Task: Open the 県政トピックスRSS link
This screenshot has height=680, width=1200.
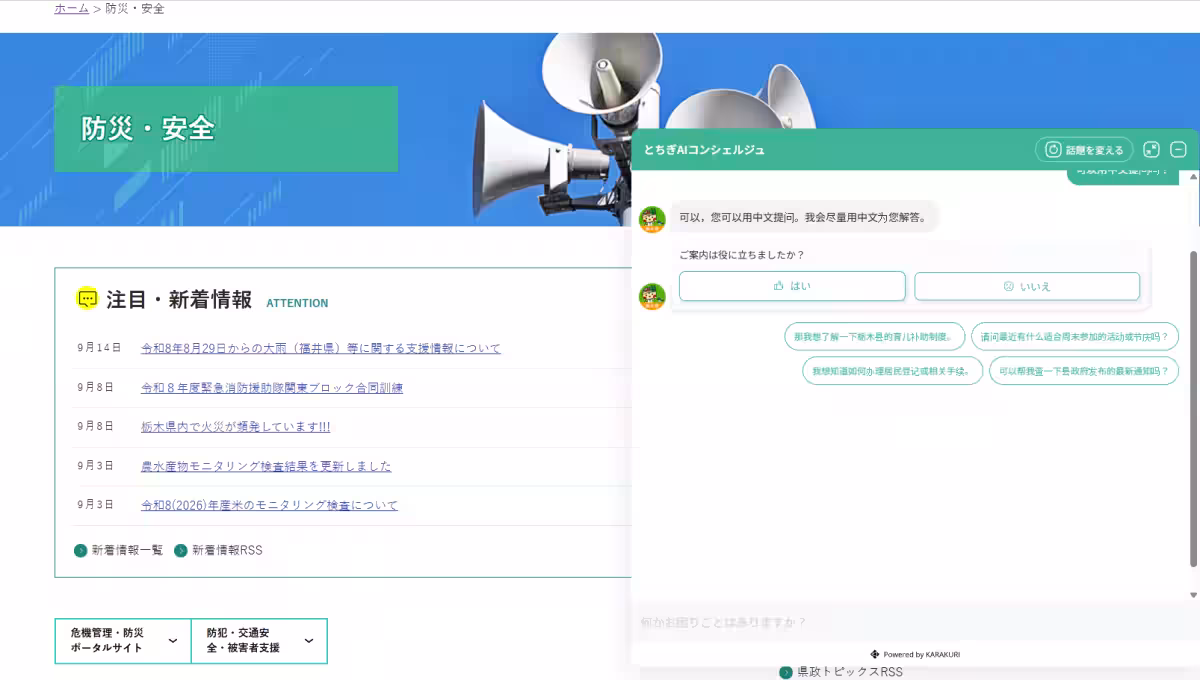Action: coord(849,672)
